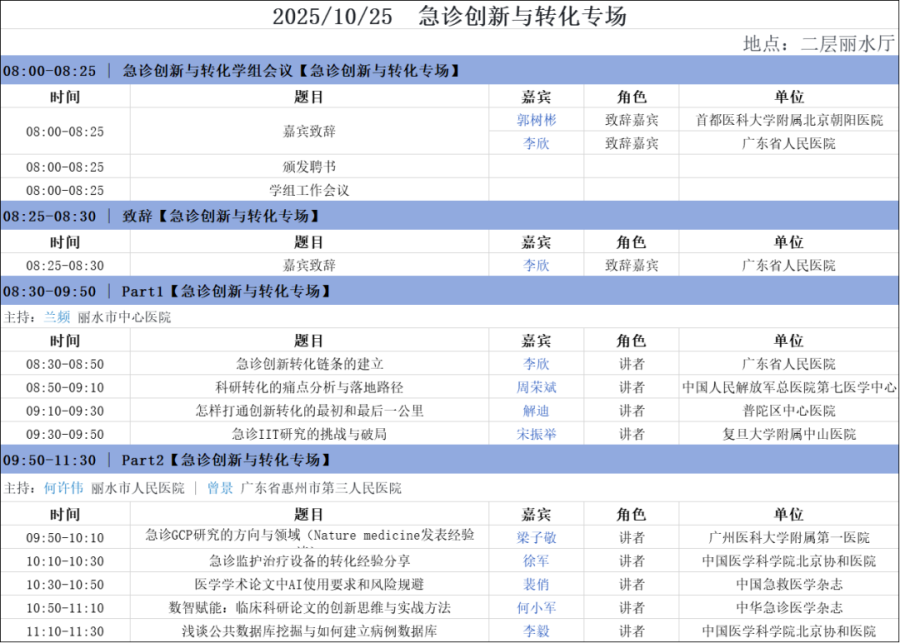This screenshot has width=900, height=643.
Task: Open speaker link 周荣斌
Action: click(x=536, y=387)
